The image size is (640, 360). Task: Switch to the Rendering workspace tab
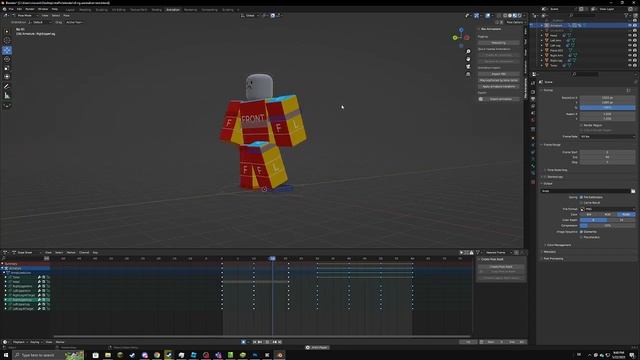click(x=190, y=9)
